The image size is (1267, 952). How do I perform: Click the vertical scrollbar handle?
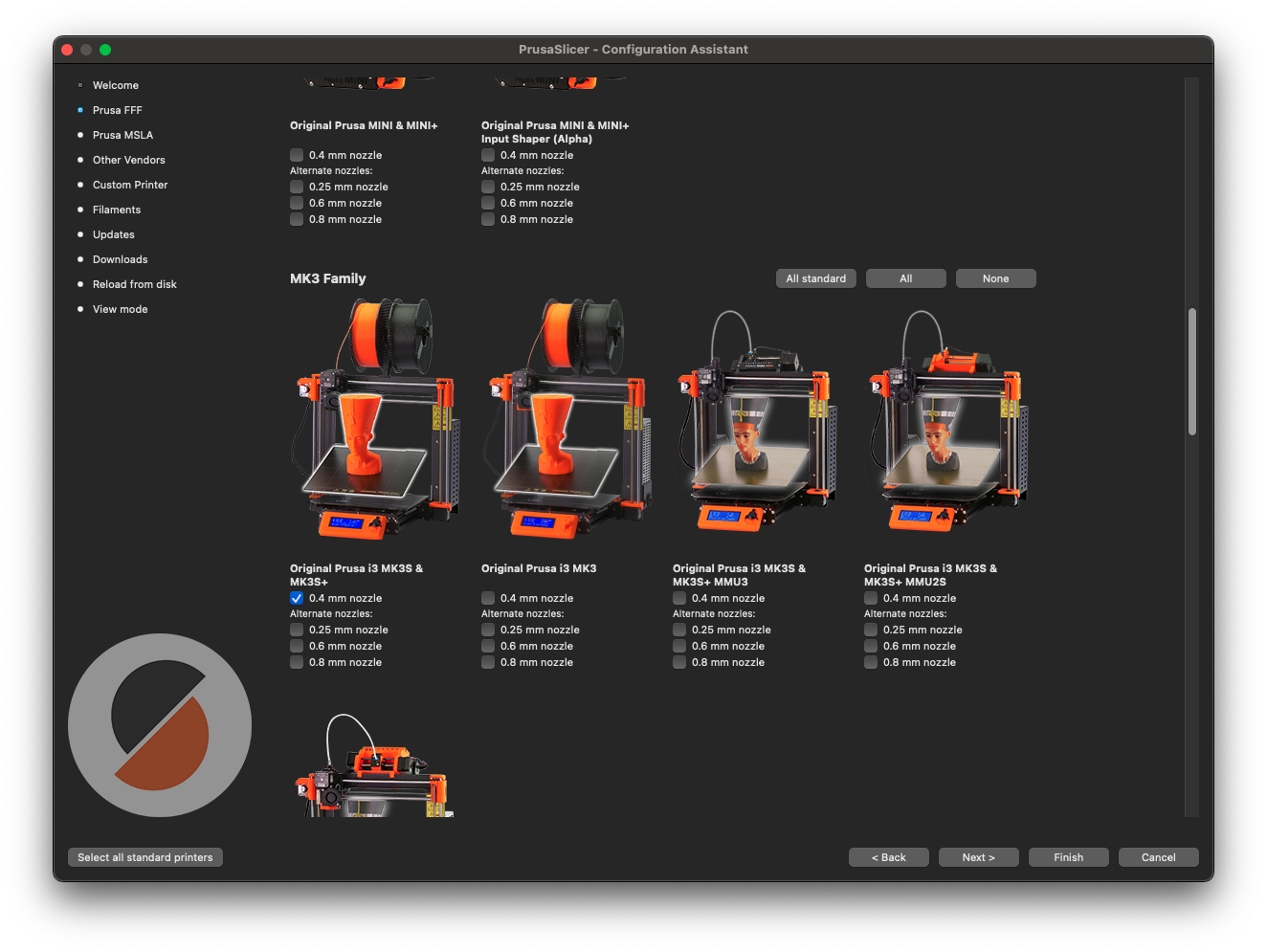(x=1192, y=371)
